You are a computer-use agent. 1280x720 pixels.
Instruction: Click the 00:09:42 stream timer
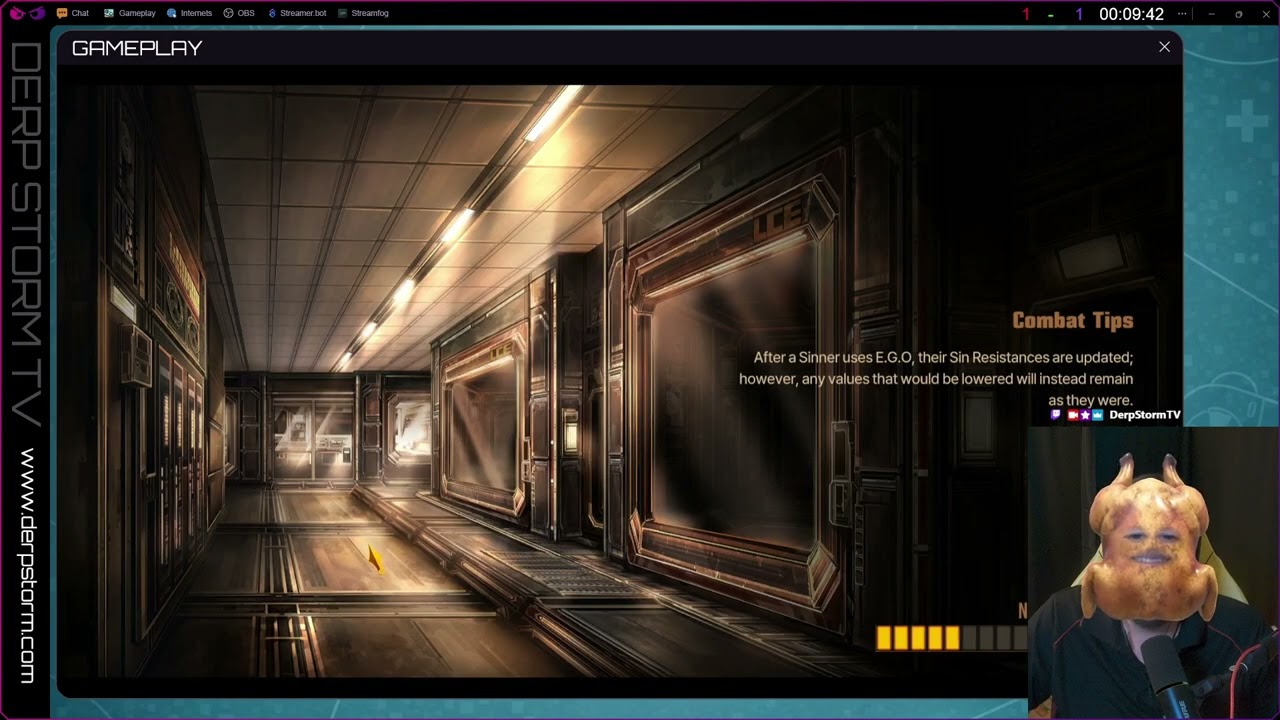[1131, 14]
